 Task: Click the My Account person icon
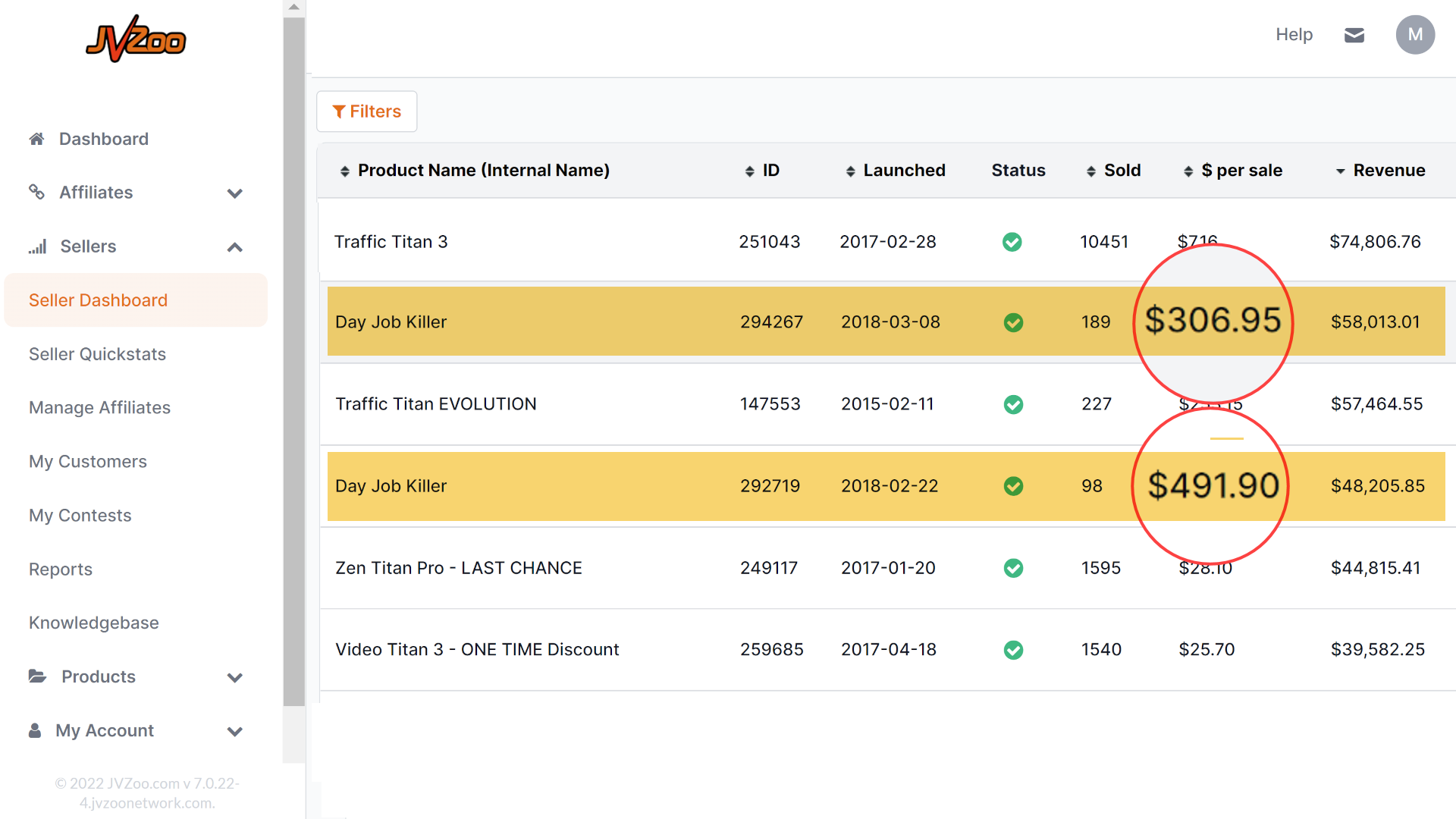pos(35,730)
